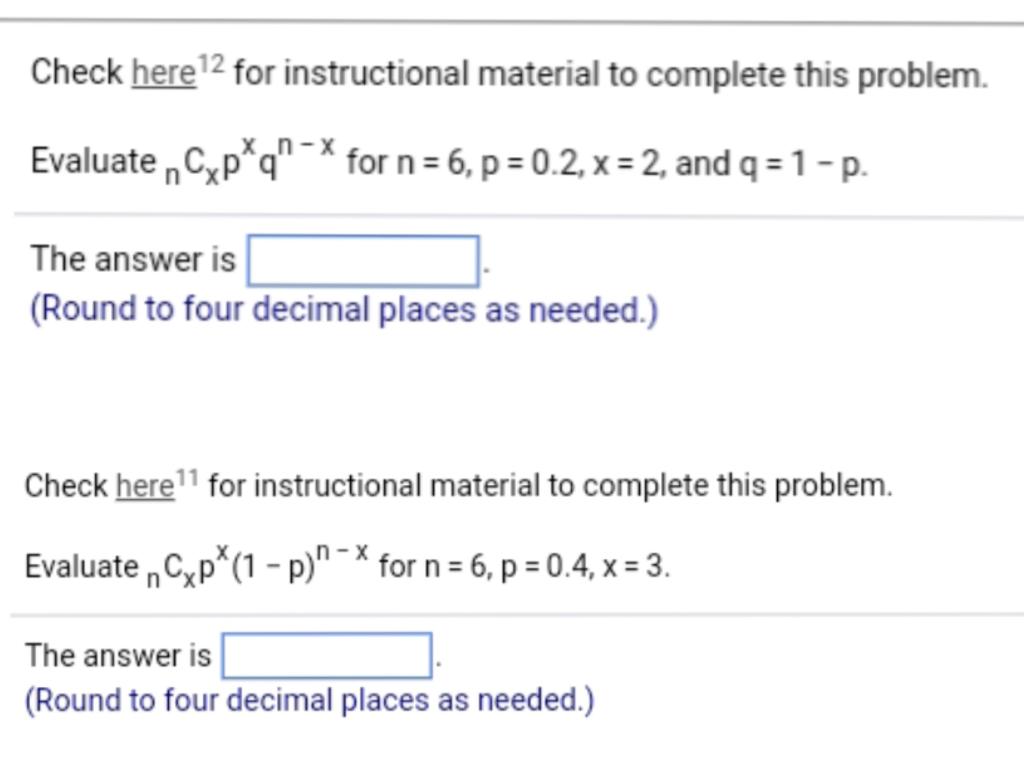This screenshot has width=1024, height=779.
Task: Click the phrase 'The answer is' in problem two
Action: [118, 655]
